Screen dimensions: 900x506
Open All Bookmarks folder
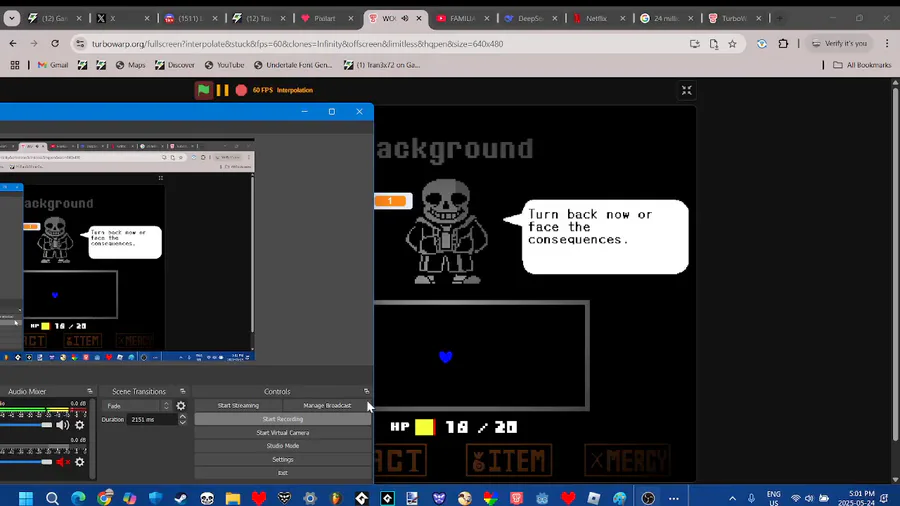862,65
